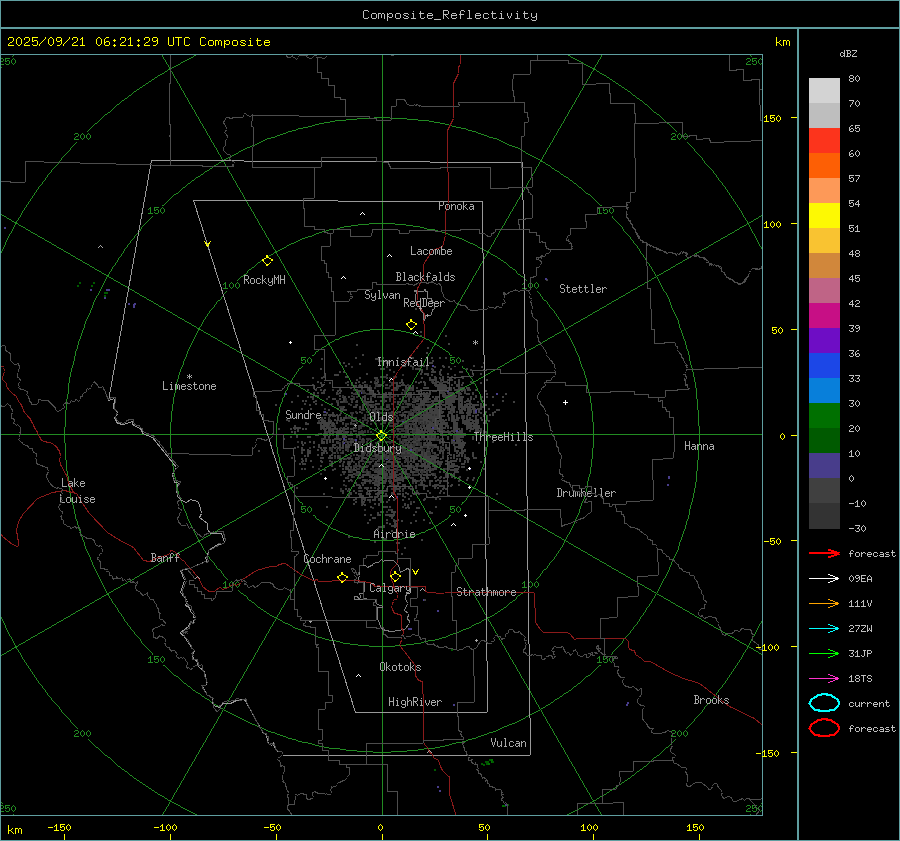Click the orange 111V arrow symbol

(x=824, y=603)
